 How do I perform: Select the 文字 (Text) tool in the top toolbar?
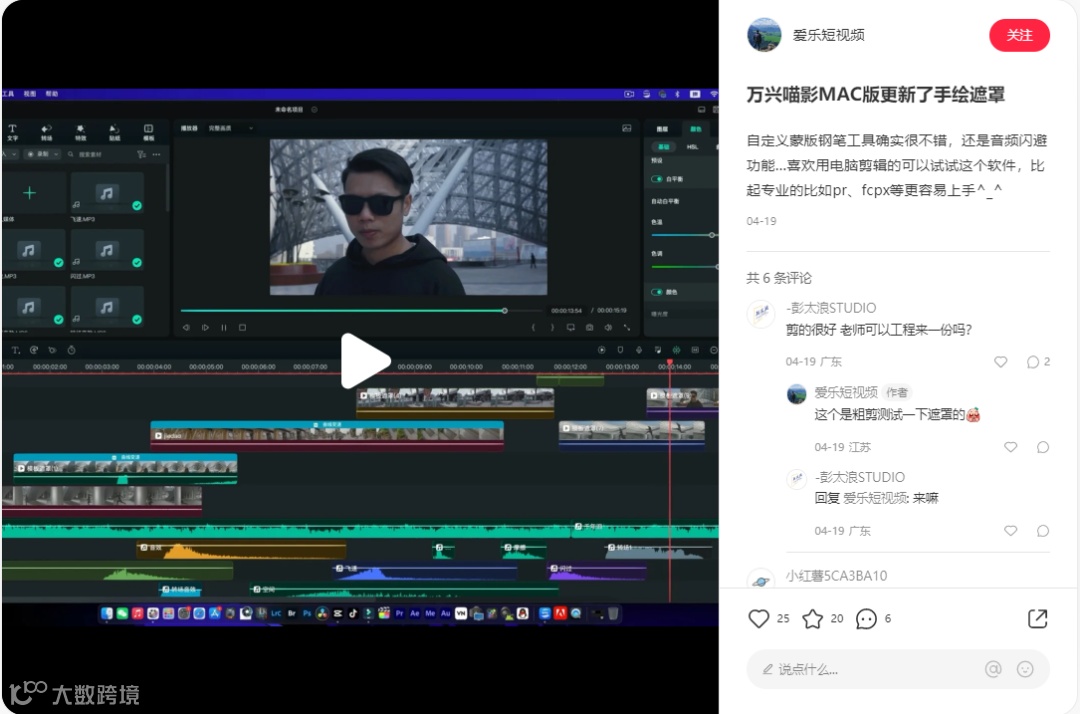coord(14,131)
